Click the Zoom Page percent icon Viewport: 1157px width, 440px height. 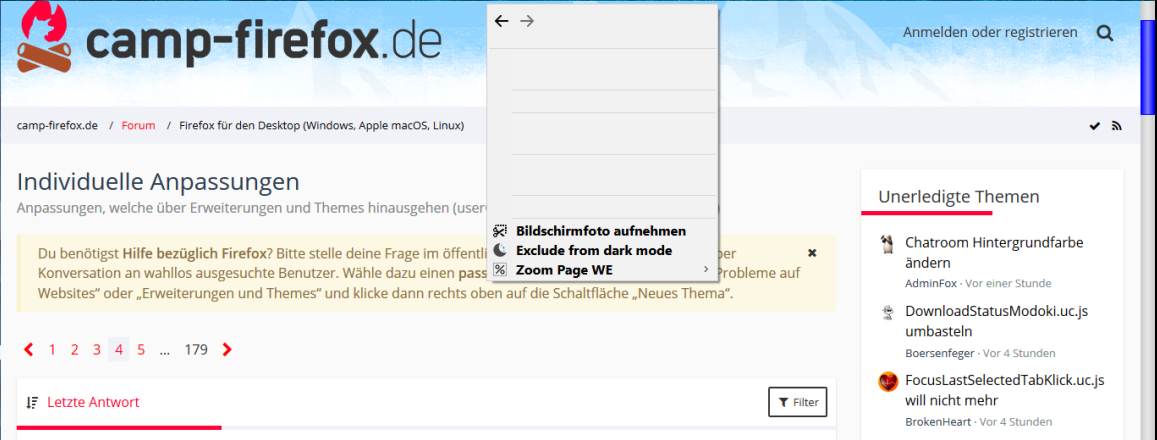(500, 270)
